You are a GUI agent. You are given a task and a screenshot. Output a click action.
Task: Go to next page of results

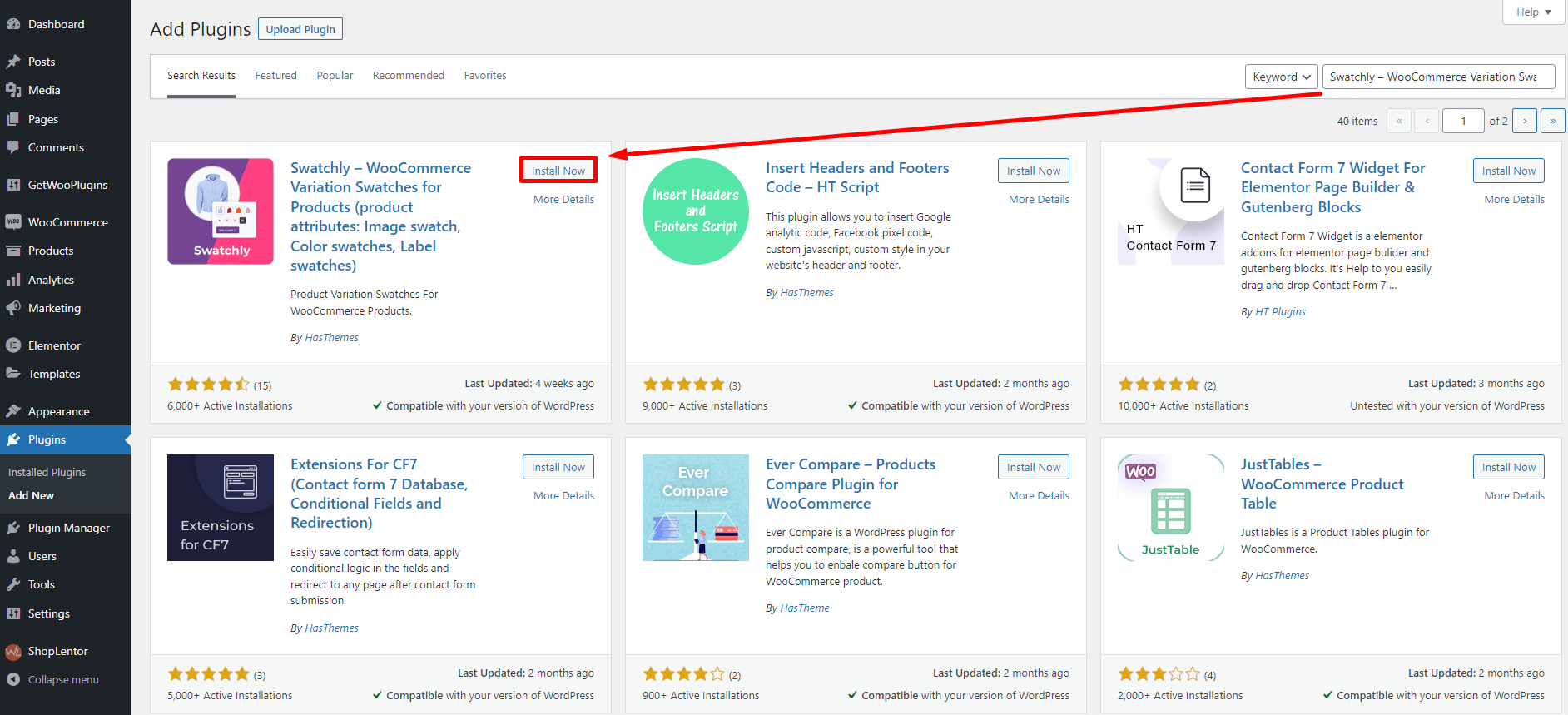1524,121
